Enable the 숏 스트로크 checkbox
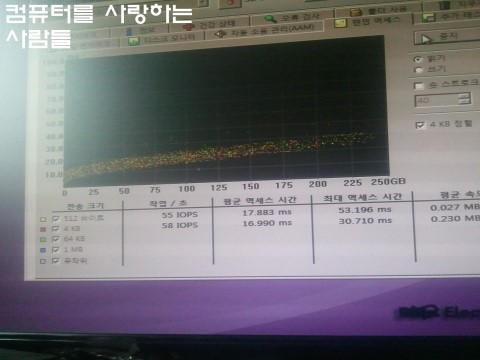Image resolution: width=480 pixels, height=360 pixels. pyautogui.click(x=418, y=86)
